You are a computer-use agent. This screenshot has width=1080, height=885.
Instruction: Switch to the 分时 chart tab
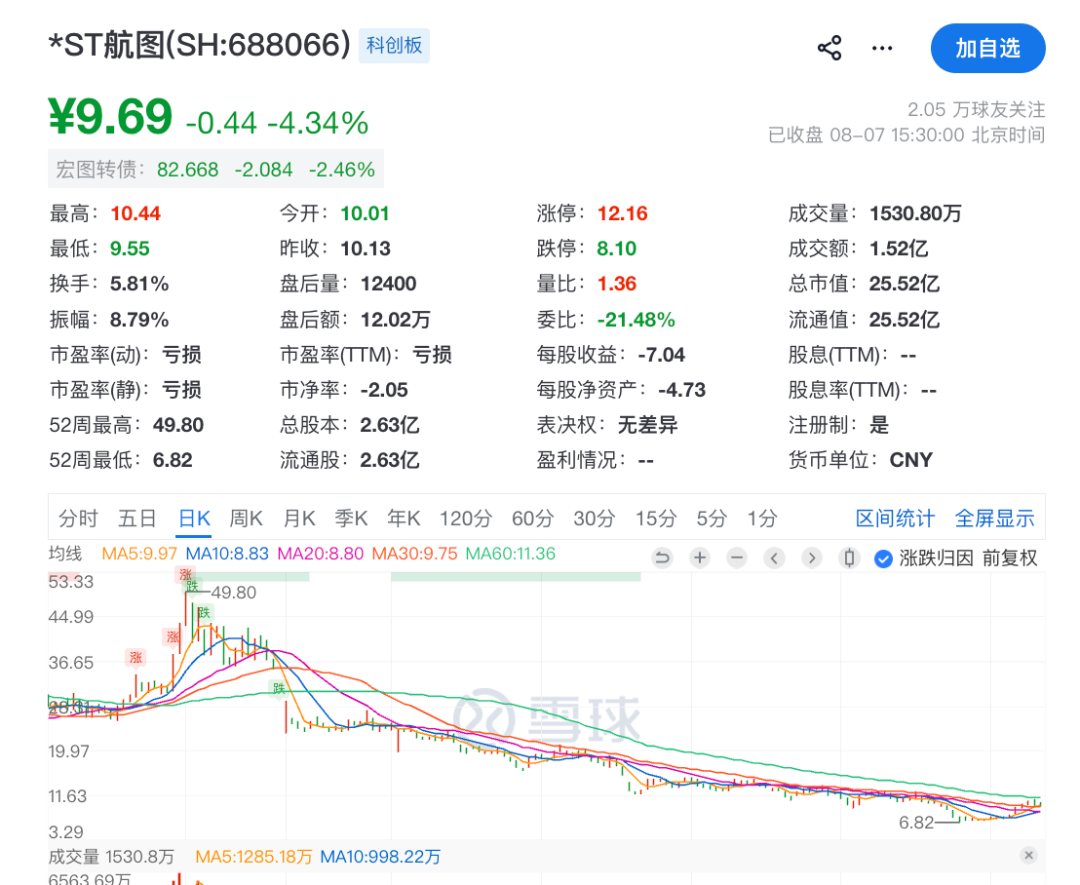(x=78, y=518)
